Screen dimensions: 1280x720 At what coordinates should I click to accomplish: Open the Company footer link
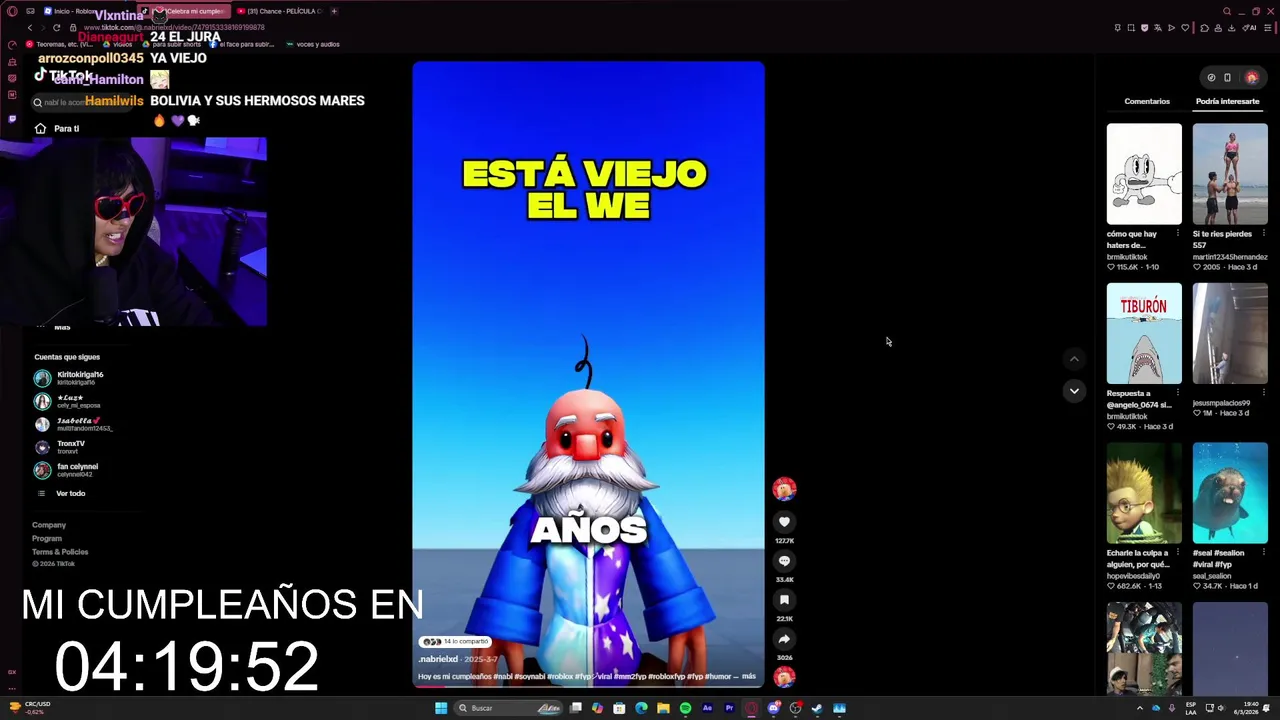49,525
